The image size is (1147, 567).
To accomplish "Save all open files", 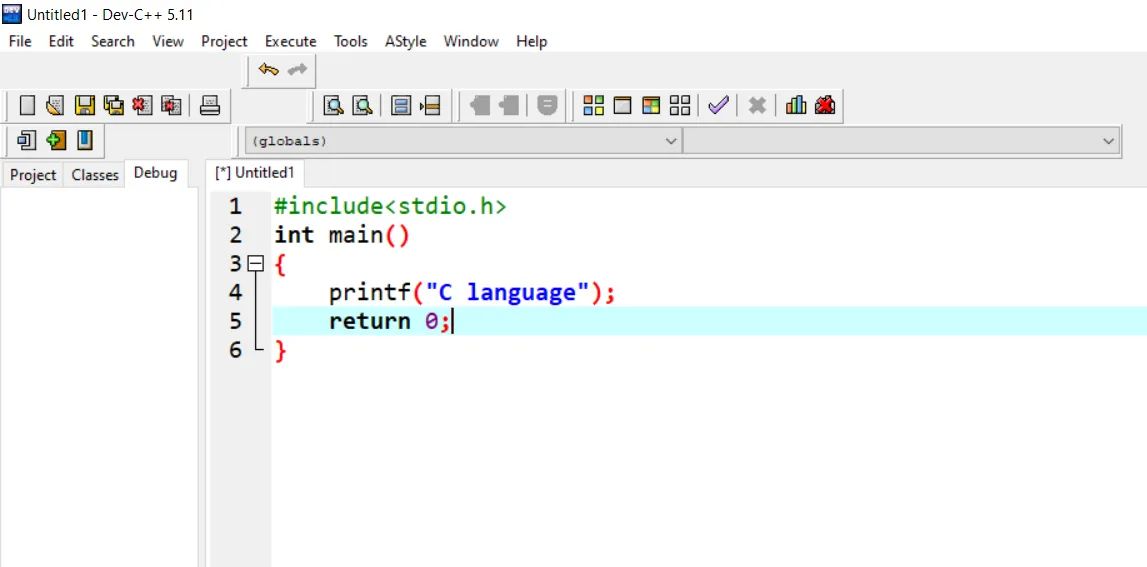I will [113, 106].
